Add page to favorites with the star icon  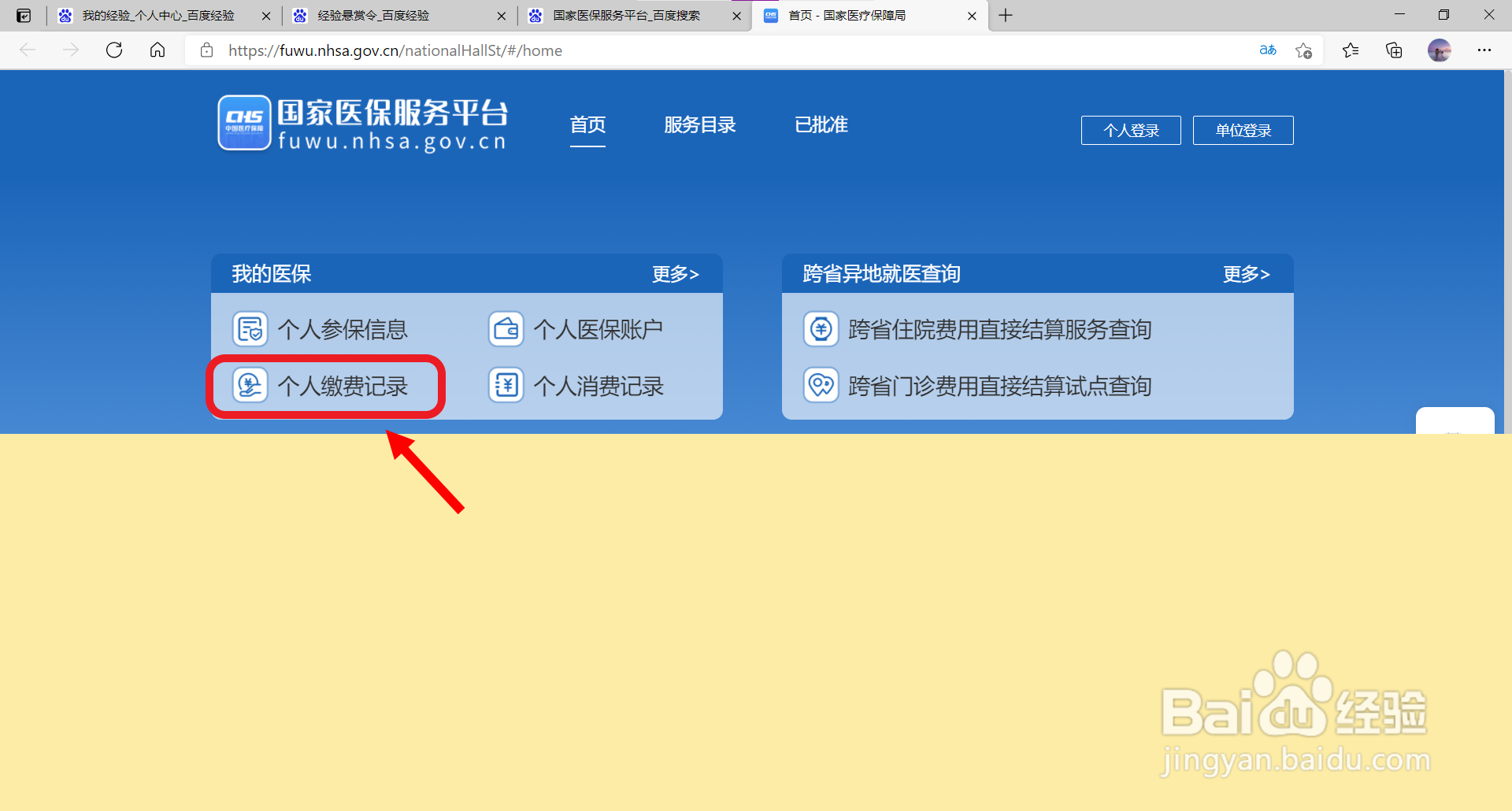click(1305, 50)
